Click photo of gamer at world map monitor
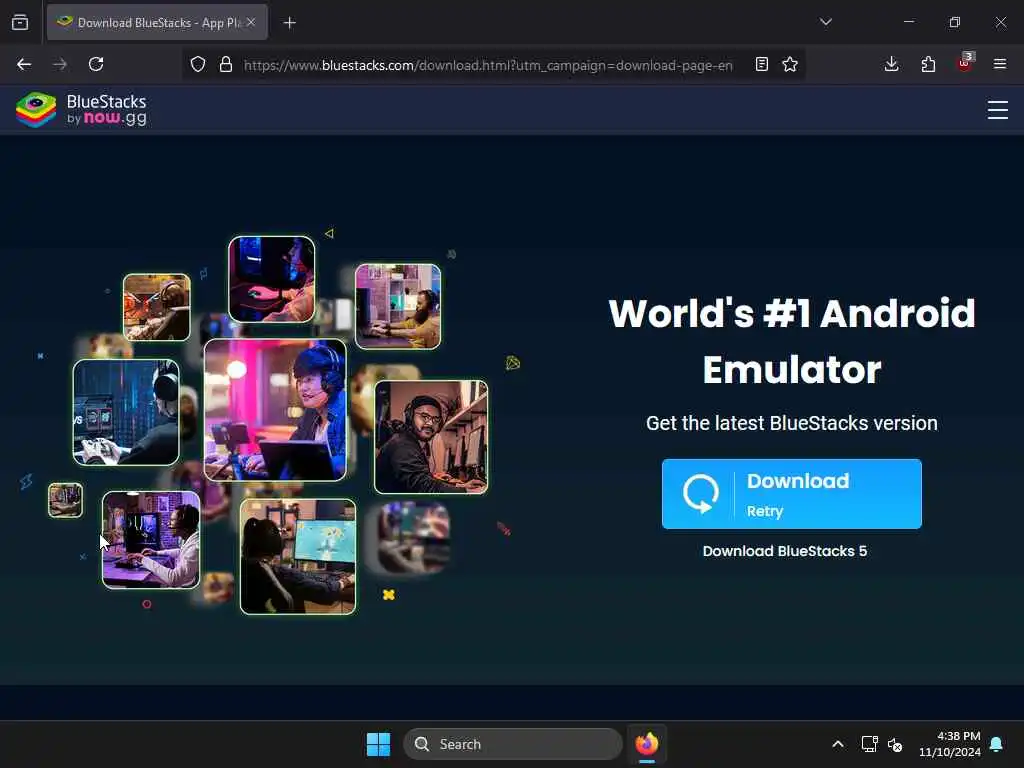Screen dimensions: 1024x768 coord(298,556)
